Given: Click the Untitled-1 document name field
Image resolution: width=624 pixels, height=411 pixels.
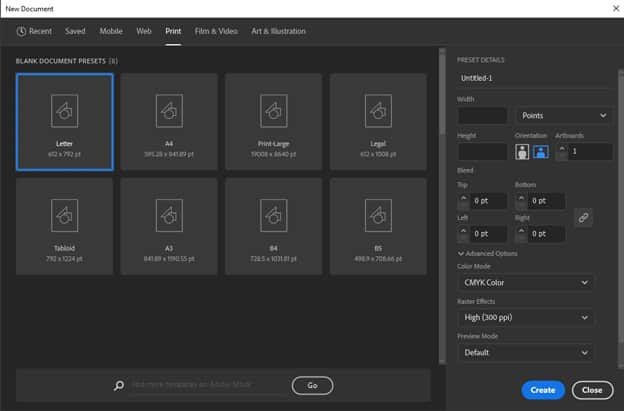Looking at the screenshot, I should [x=533, y=78].
